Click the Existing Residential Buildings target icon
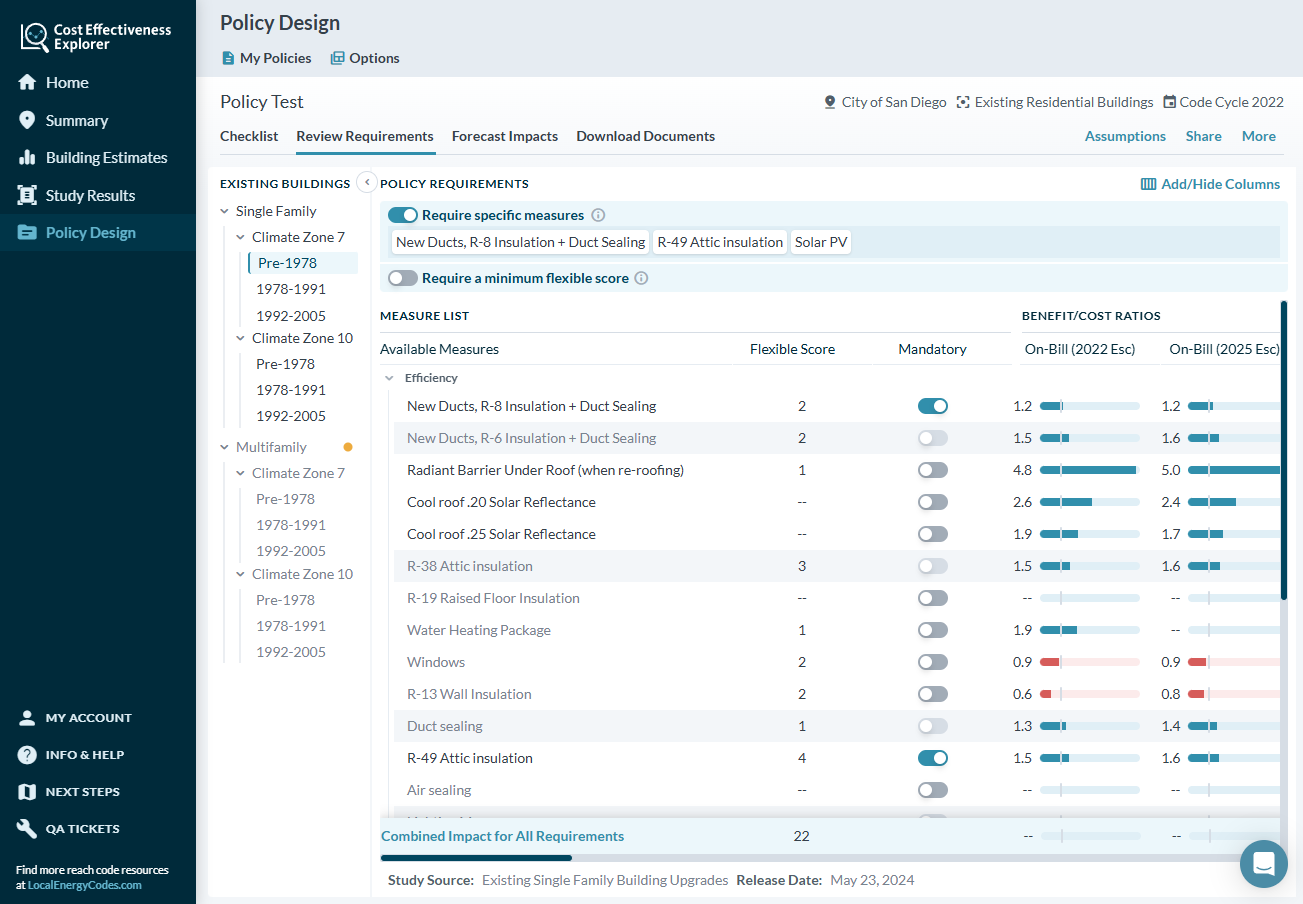Image resolution: width=1303 pixels, height=904 pixels. pyautogui.click(x=963, y=102)
